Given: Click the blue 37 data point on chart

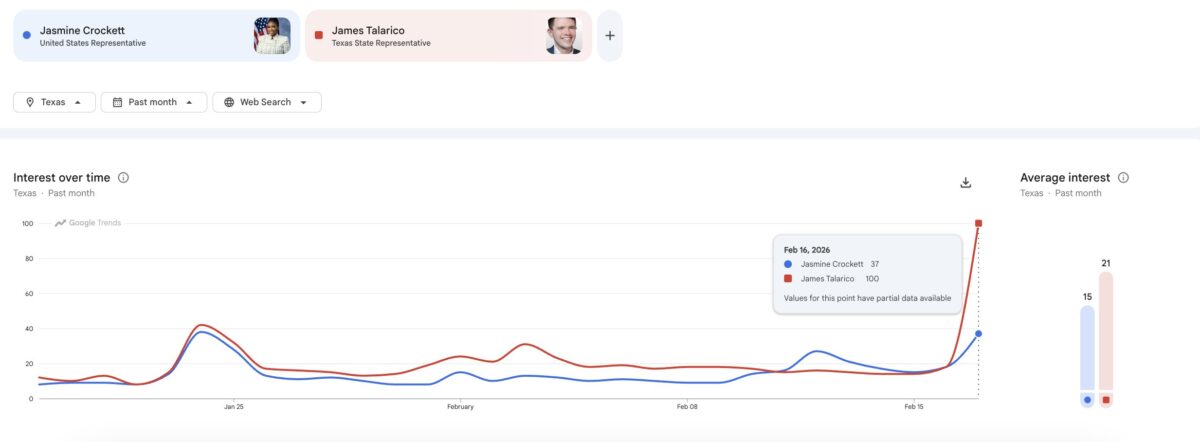Looking at the screenshot, I should [x=978, y=333].
